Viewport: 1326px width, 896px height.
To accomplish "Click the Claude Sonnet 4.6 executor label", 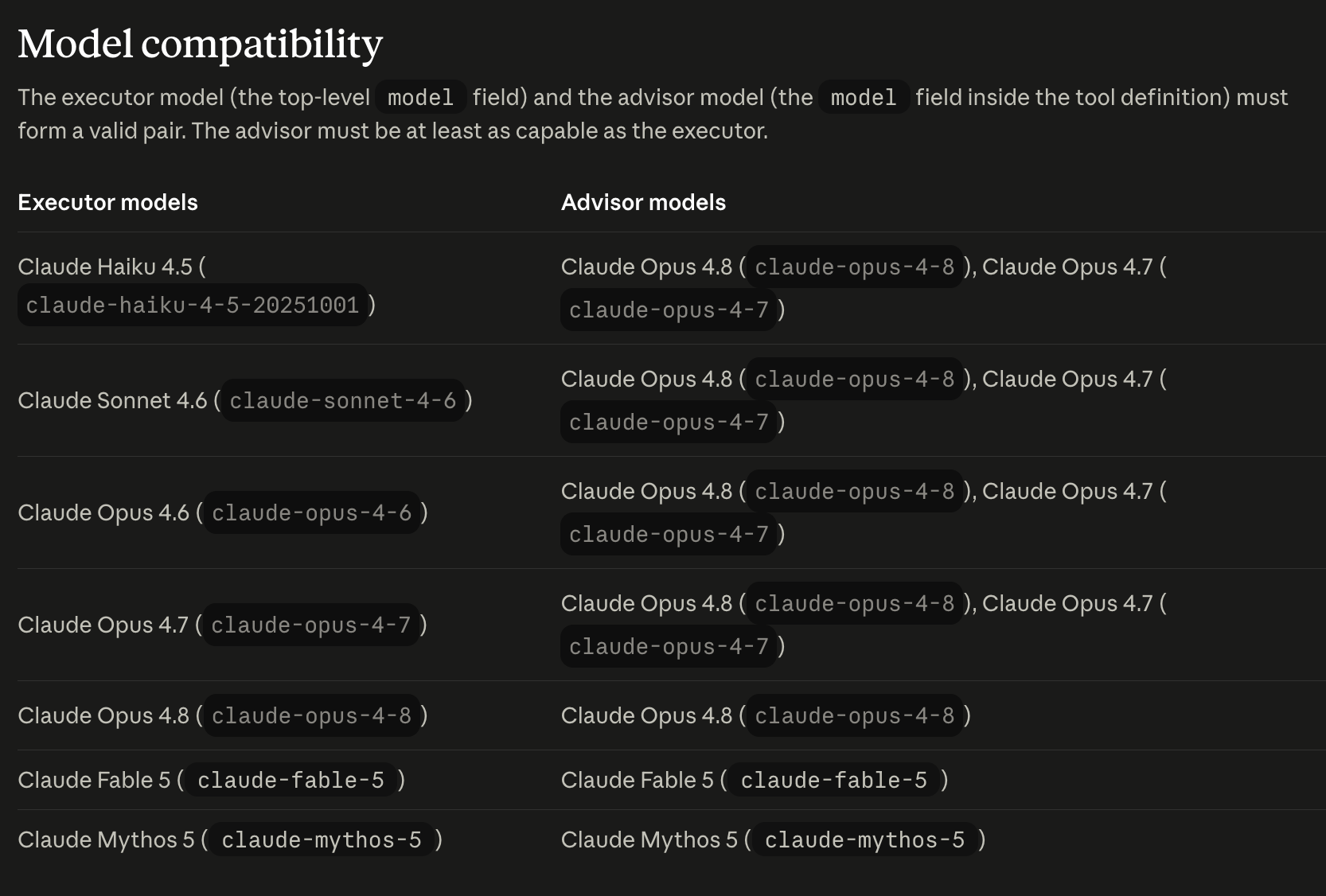I will (x=112, y=400).
